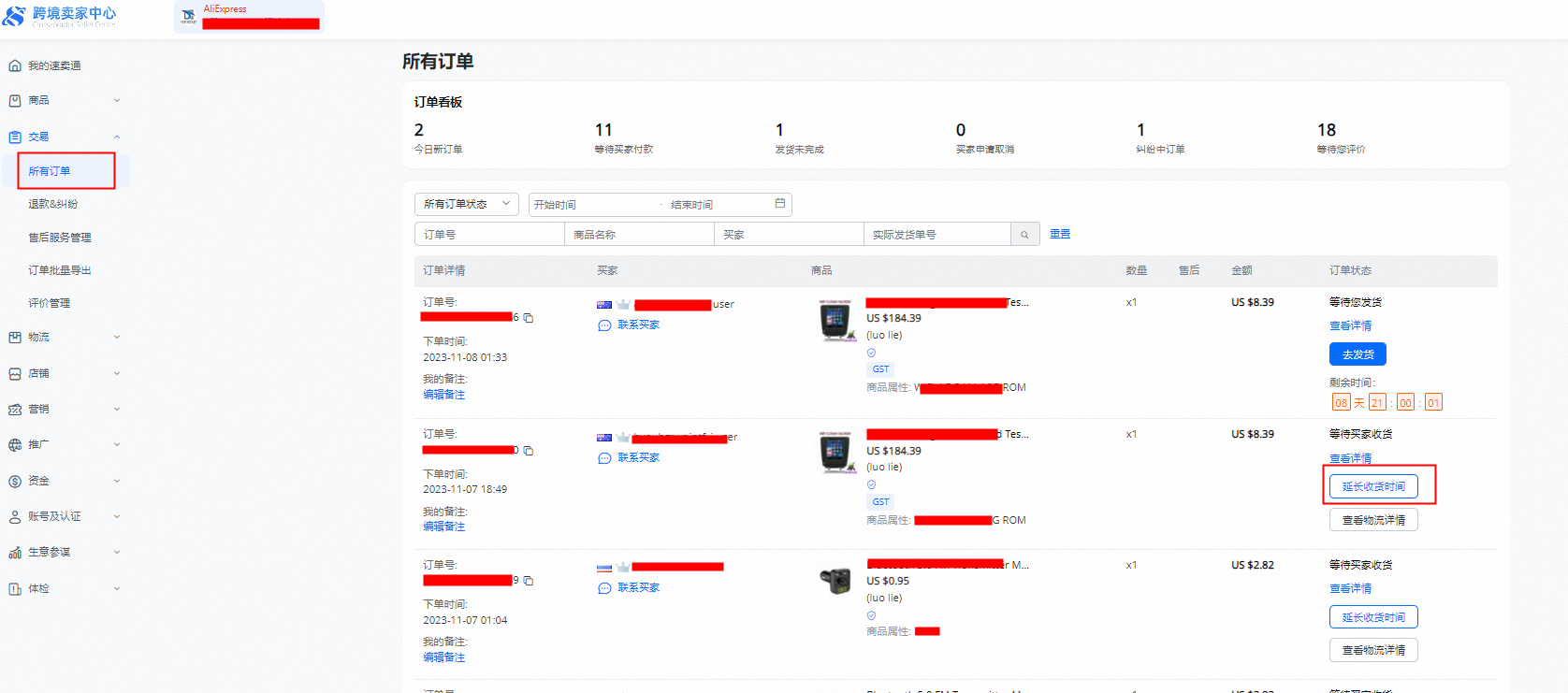
Task: Click the 订单号 search input field
Action: point(488,235)
